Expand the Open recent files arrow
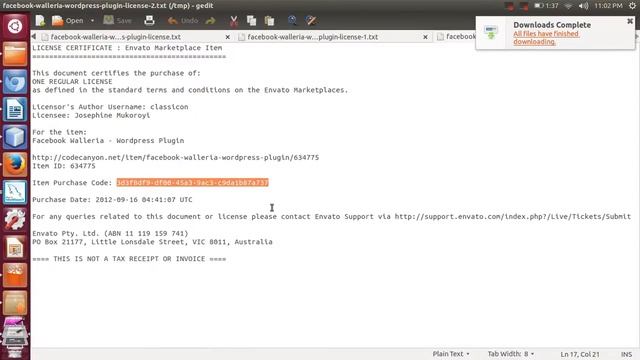 point(92,20)
